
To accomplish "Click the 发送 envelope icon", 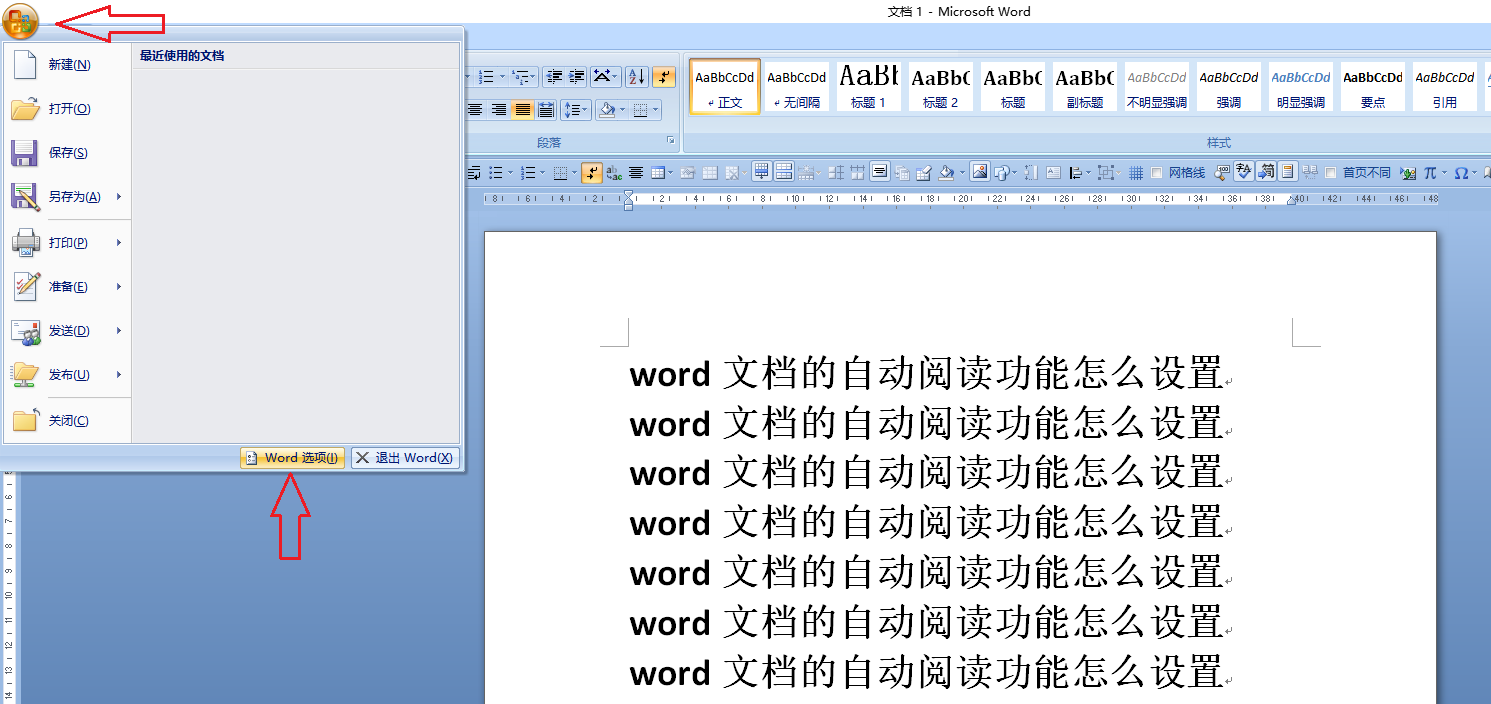I will click(x=25, y=331).
